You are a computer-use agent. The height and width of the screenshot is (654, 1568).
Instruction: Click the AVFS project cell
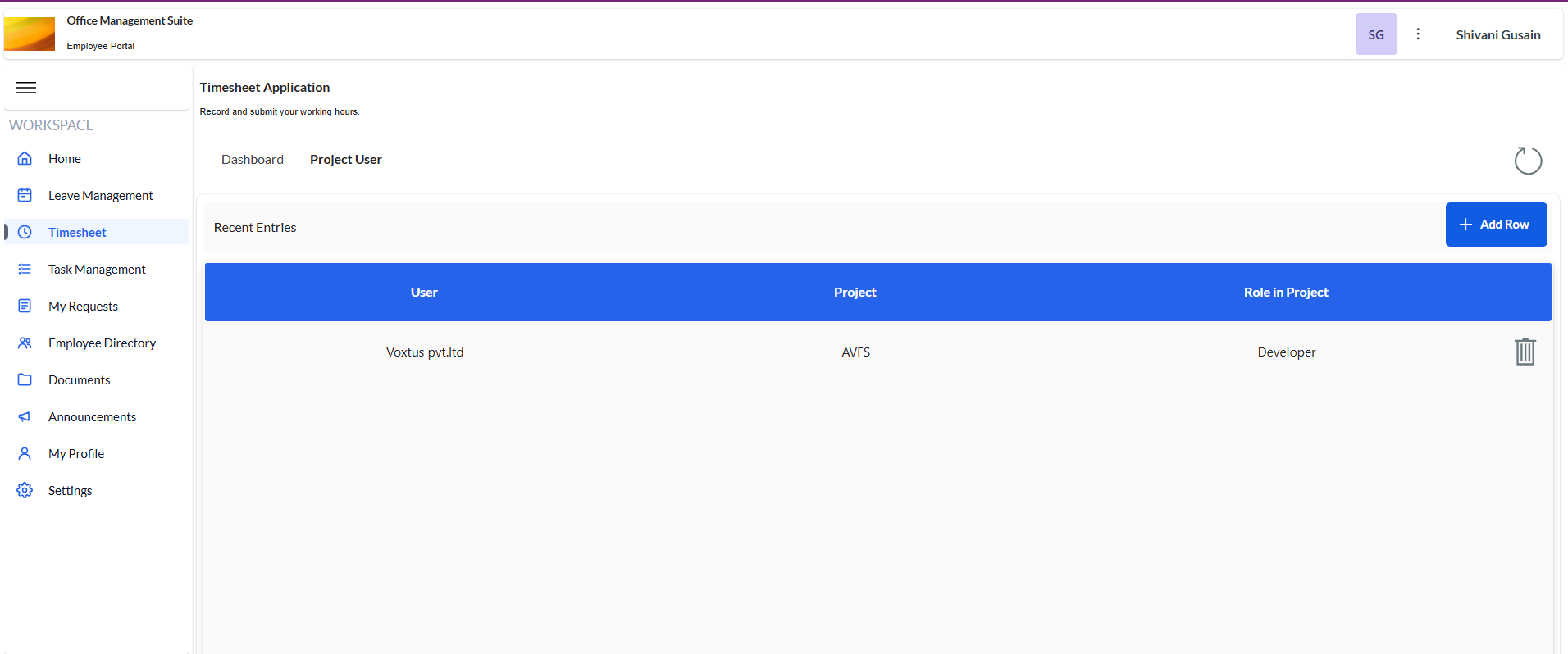856,352
